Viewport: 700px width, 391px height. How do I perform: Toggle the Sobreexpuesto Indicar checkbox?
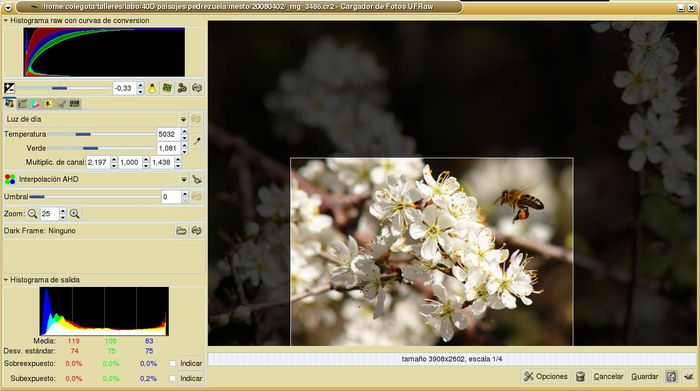[173, 364]
